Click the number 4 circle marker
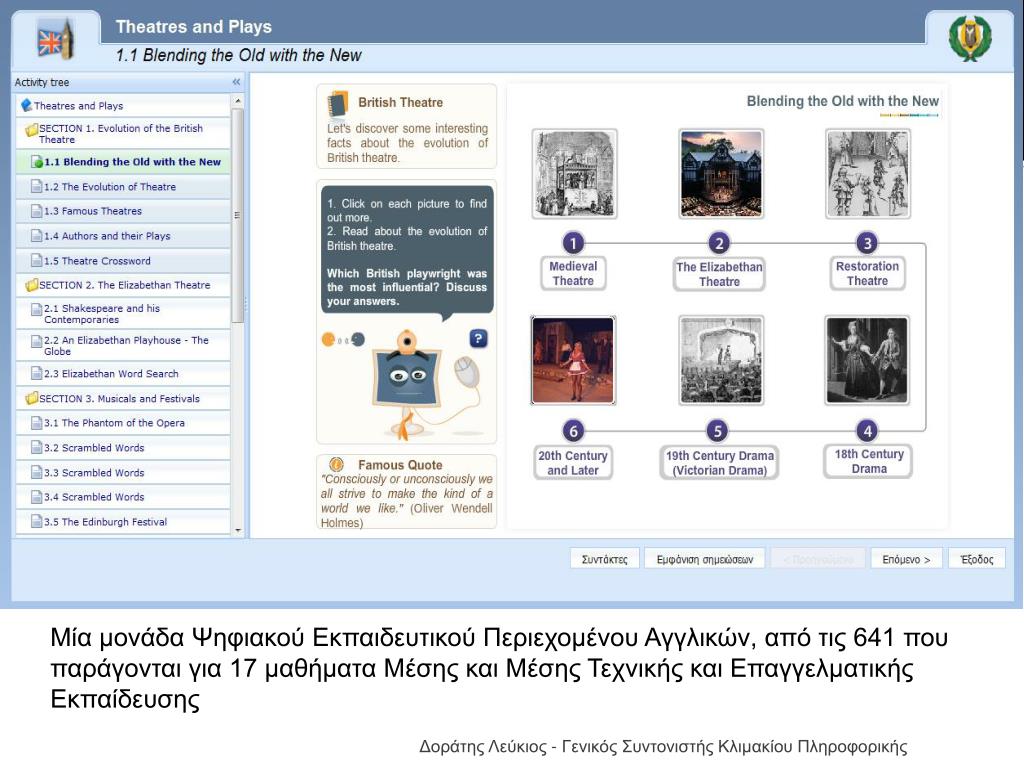 pos(867,431)
